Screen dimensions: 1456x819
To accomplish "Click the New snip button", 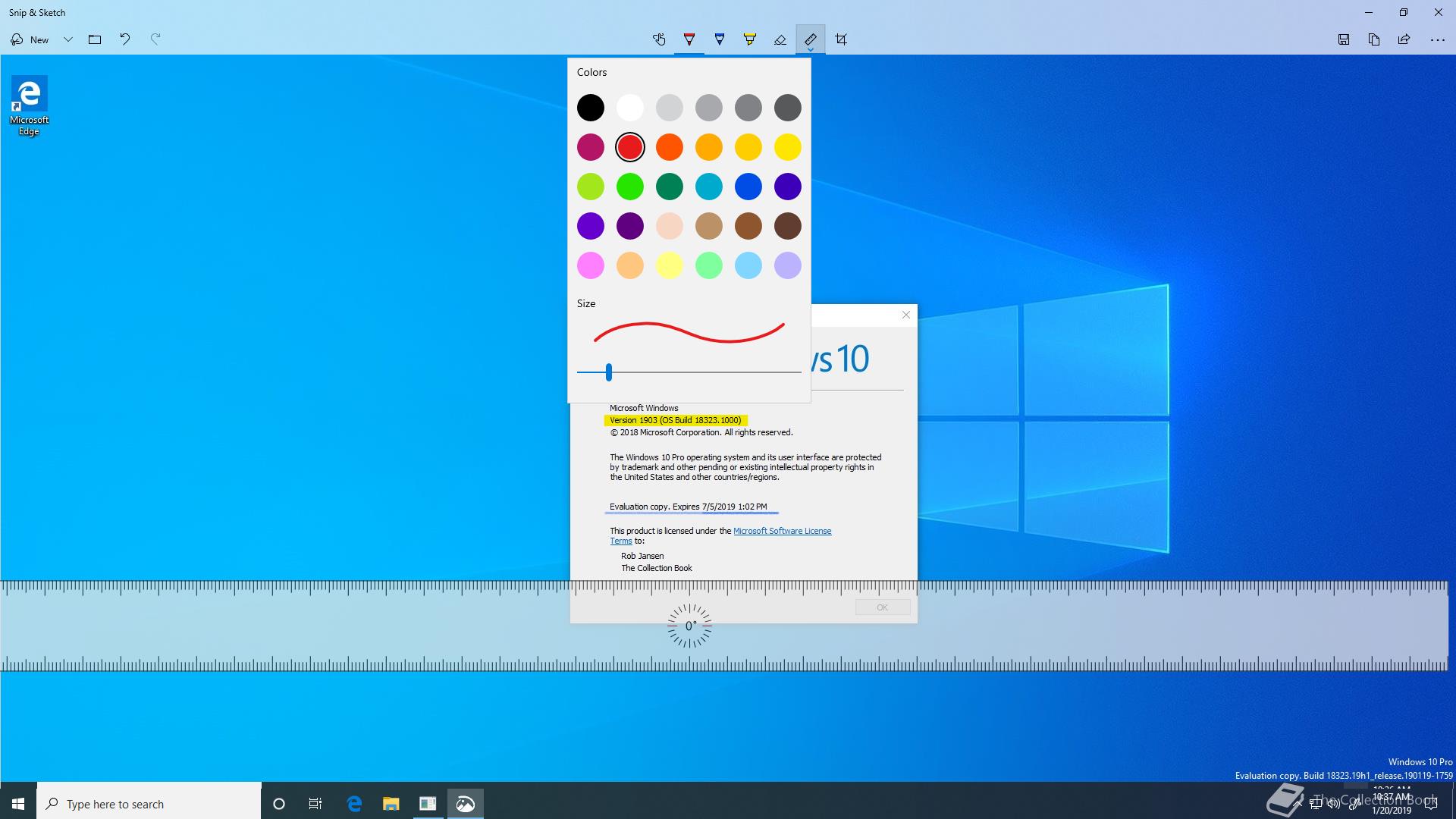I will tap(30, 39).
